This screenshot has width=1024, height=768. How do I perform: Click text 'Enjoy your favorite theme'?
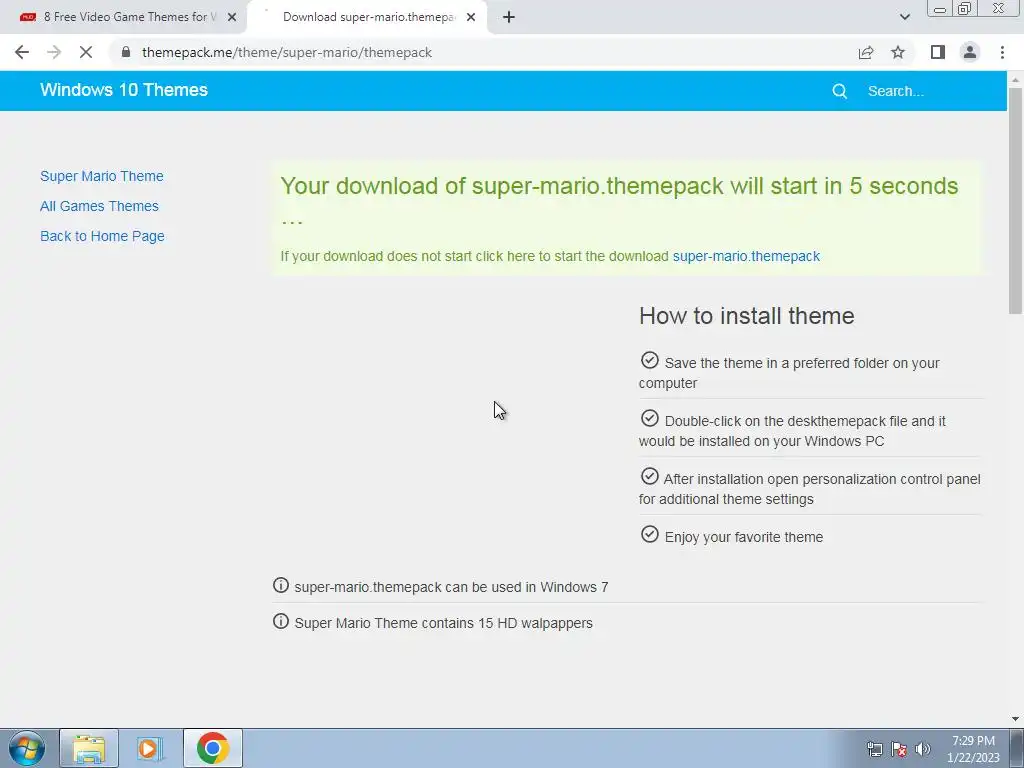click(744, 537)
